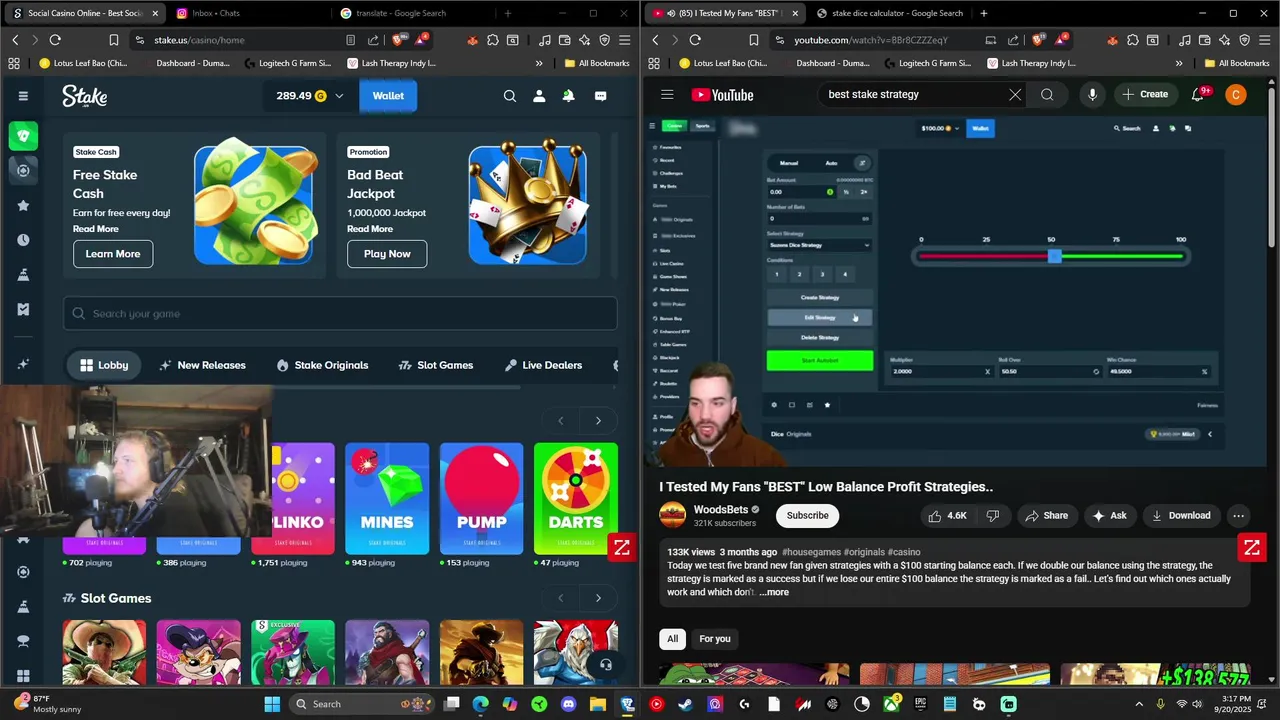Open Steam from the taskbar
The width and height of the screenshot is (1280, 720).
coord(685,704)
